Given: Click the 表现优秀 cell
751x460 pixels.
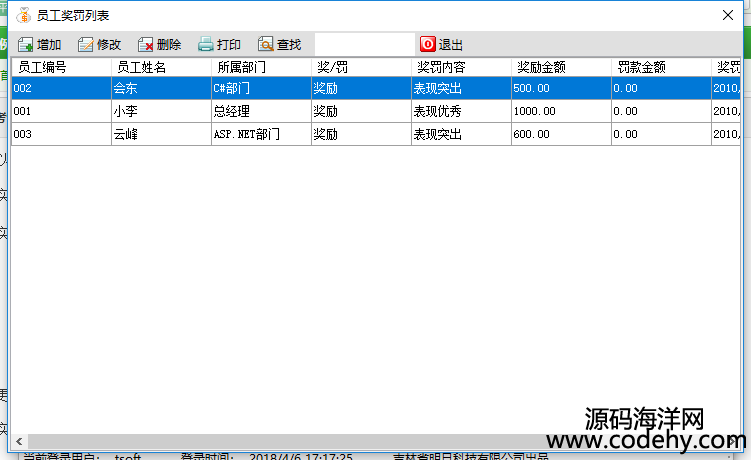Looking at the screenshot, I should [x=462, y=111].
